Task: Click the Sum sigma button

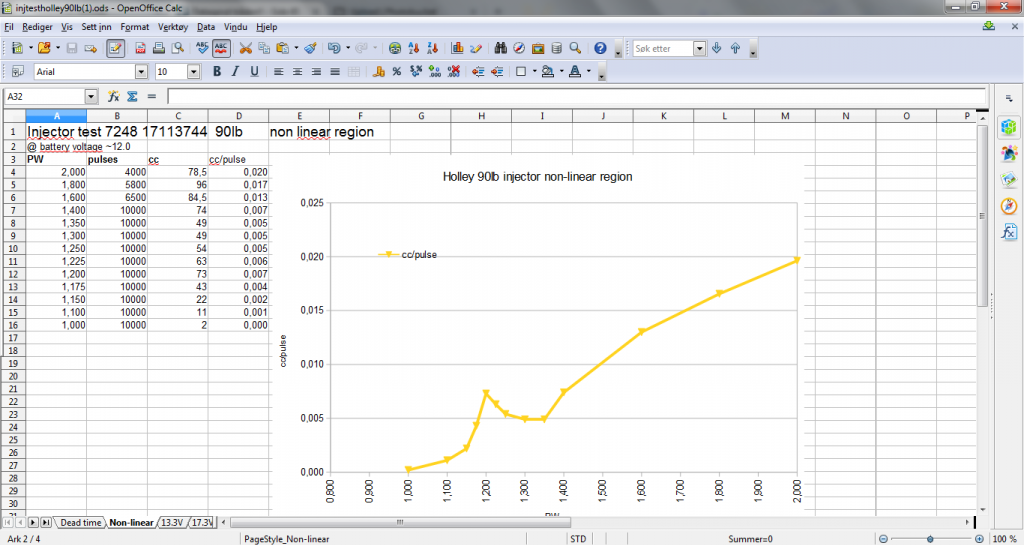Action: (x=132, y=97)
